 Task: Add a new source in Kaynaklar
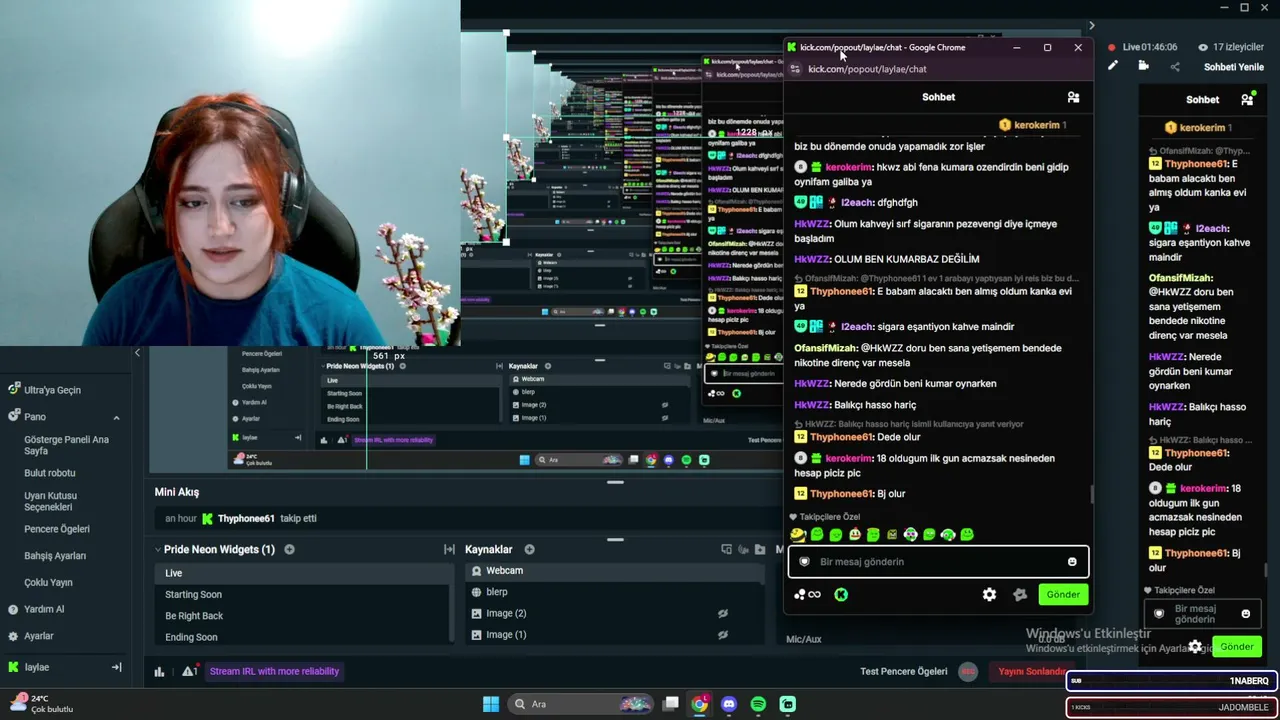pos(529,549)
